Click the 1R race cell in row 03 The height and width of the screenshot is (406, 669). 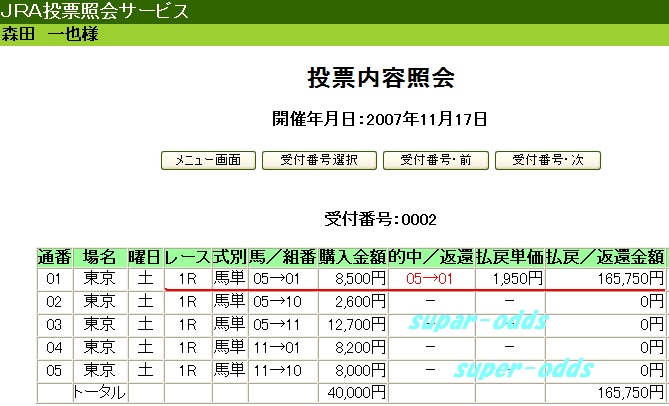click(x=187, y=325)
